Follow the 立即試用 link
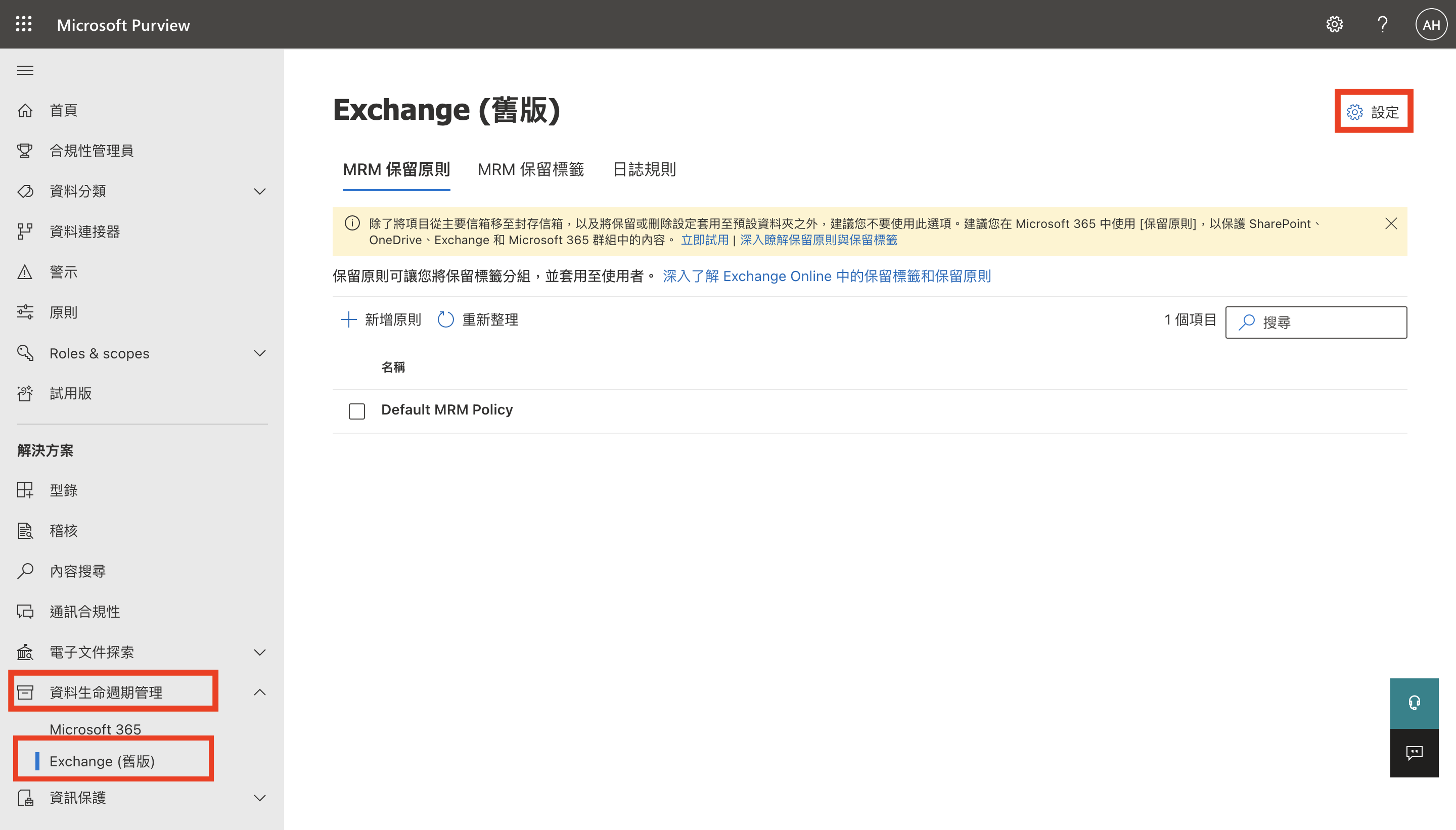Image resolution: width=1456 pixels, height=830 pixels. point(705,240)
